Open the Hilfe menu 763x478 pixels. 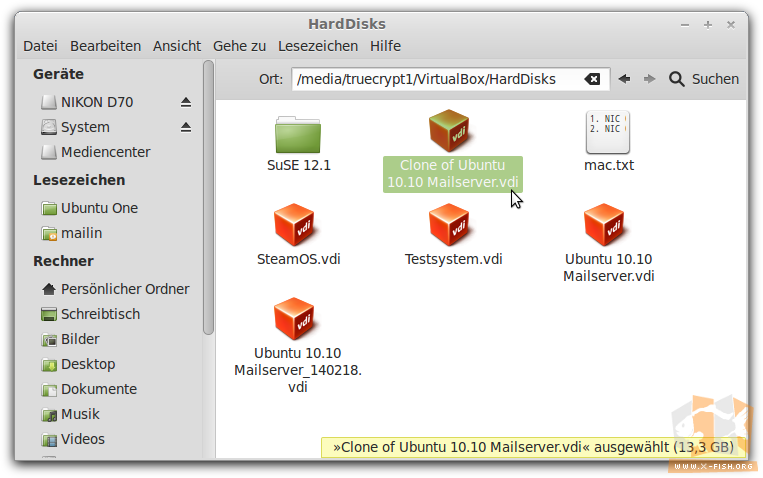pos(385,46)
